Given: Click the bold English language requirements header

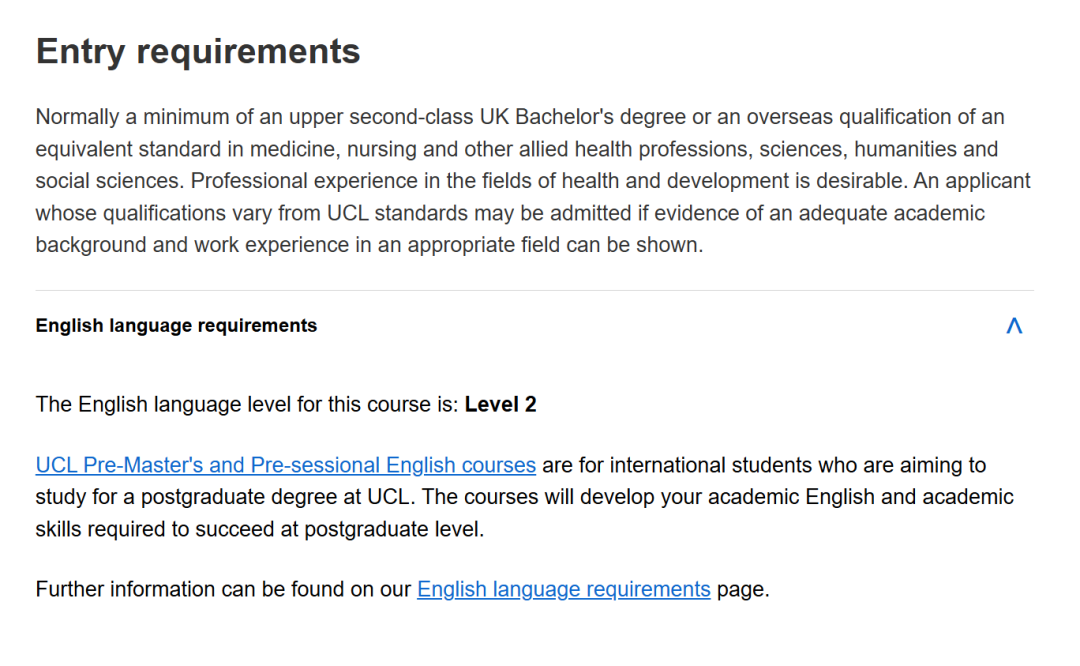Looking at the screenshot, I should pos(176,326).
